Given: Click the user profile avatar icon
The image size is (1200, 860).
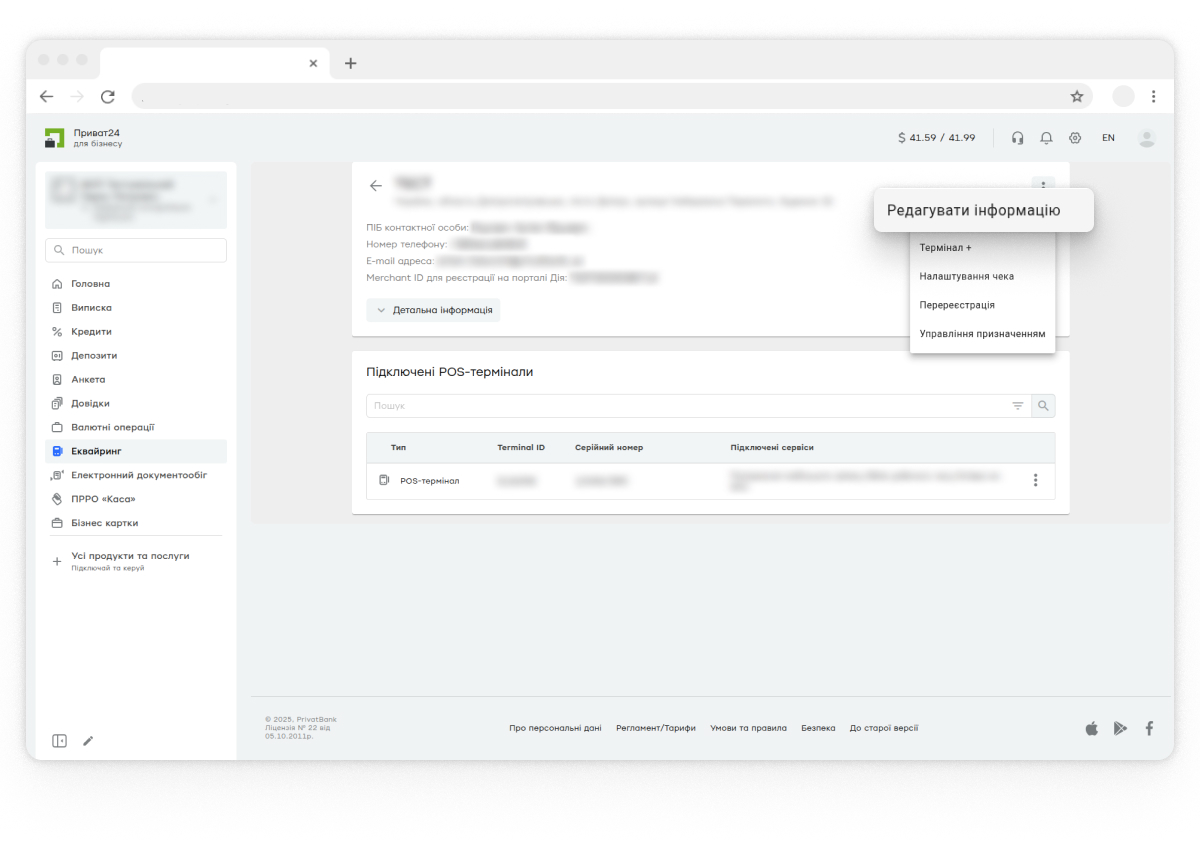Looking at the screenshot, I should 1146,138.
